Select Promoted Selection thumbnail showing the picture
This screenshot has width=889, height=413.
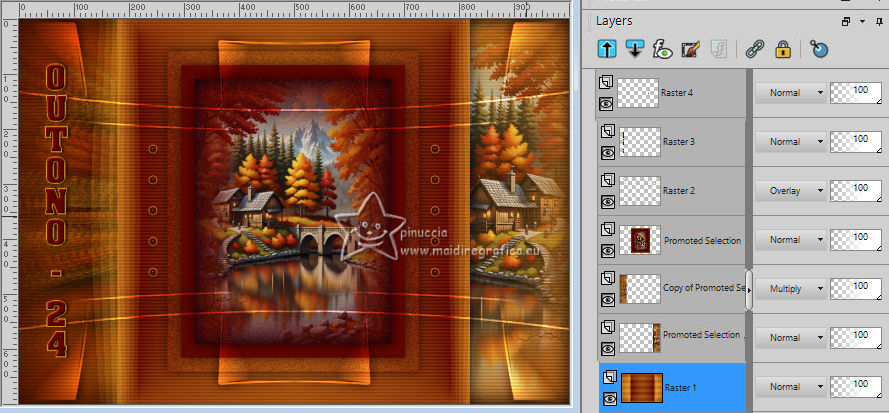tap(640, 240)
